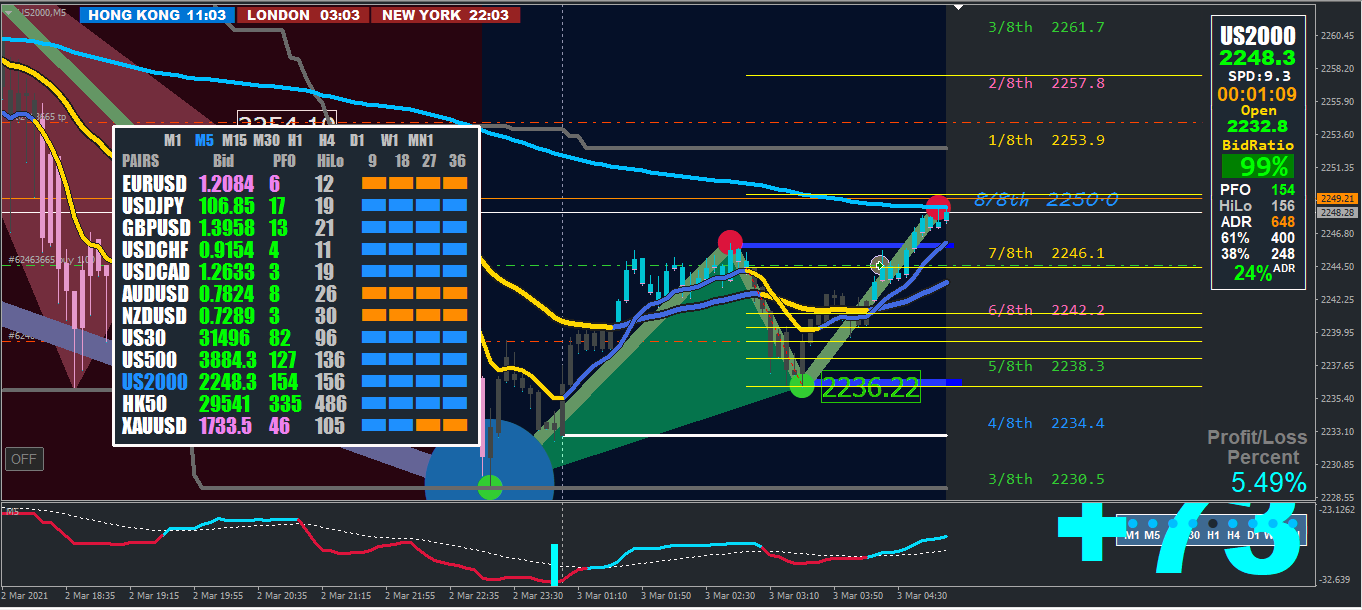This screenshot has width=1362, height=610.
Task: Click the red swing-high dot near 8/8th line
Action: (x=937, y=208)
